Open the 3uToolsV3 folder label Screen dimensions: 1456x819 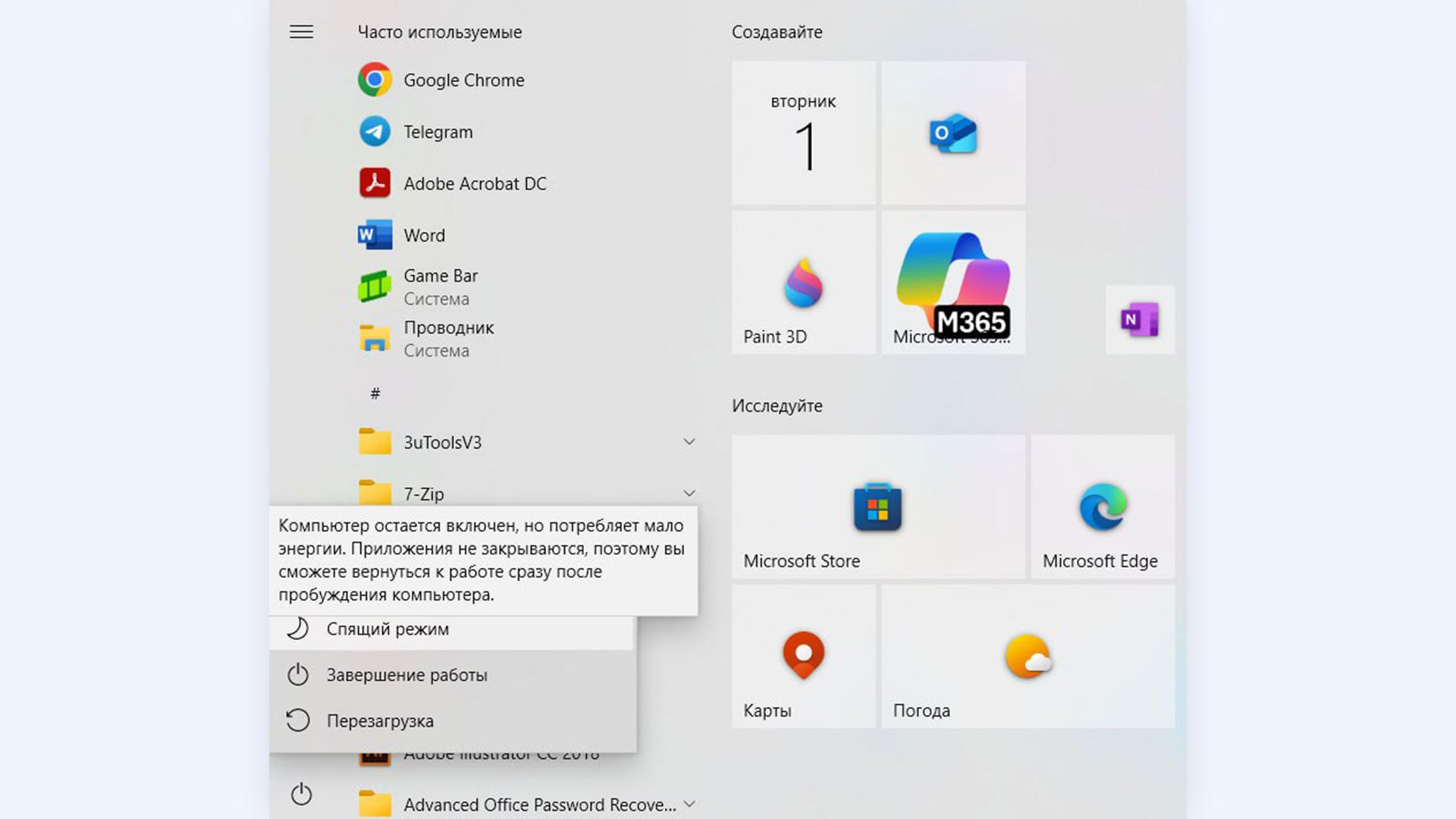(x=442, y=442)
